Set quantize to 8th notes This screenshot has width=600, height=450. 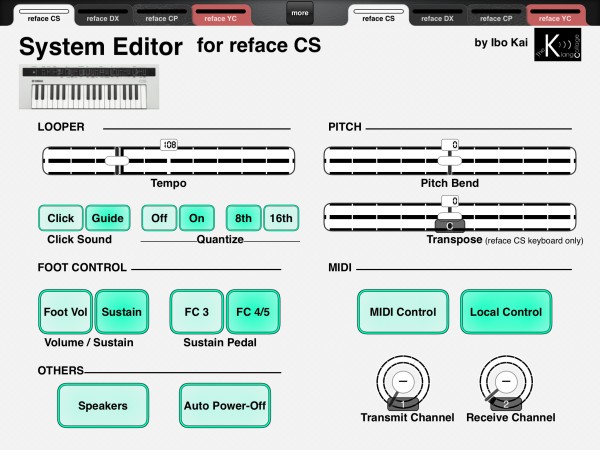point(243,218)
